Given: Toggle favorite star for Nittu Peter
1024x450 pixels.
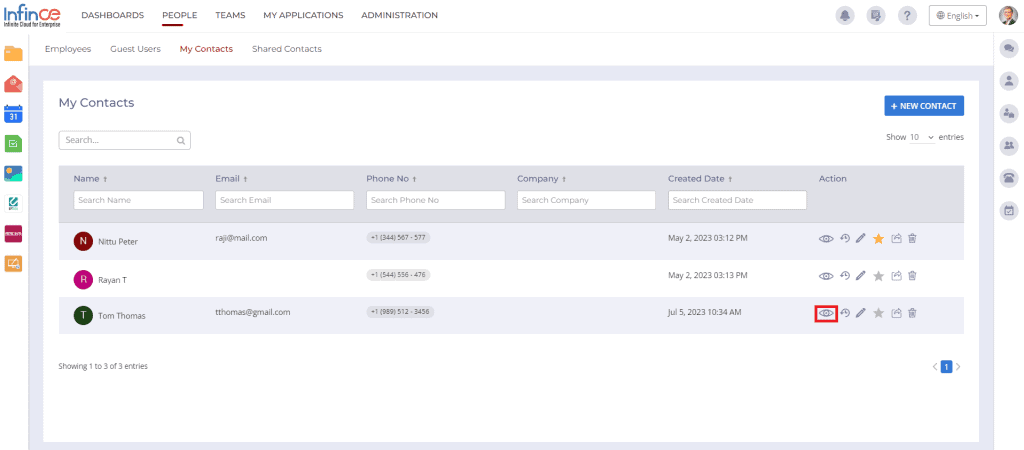Looking at the screenshot, I should (x=878, y=239).
